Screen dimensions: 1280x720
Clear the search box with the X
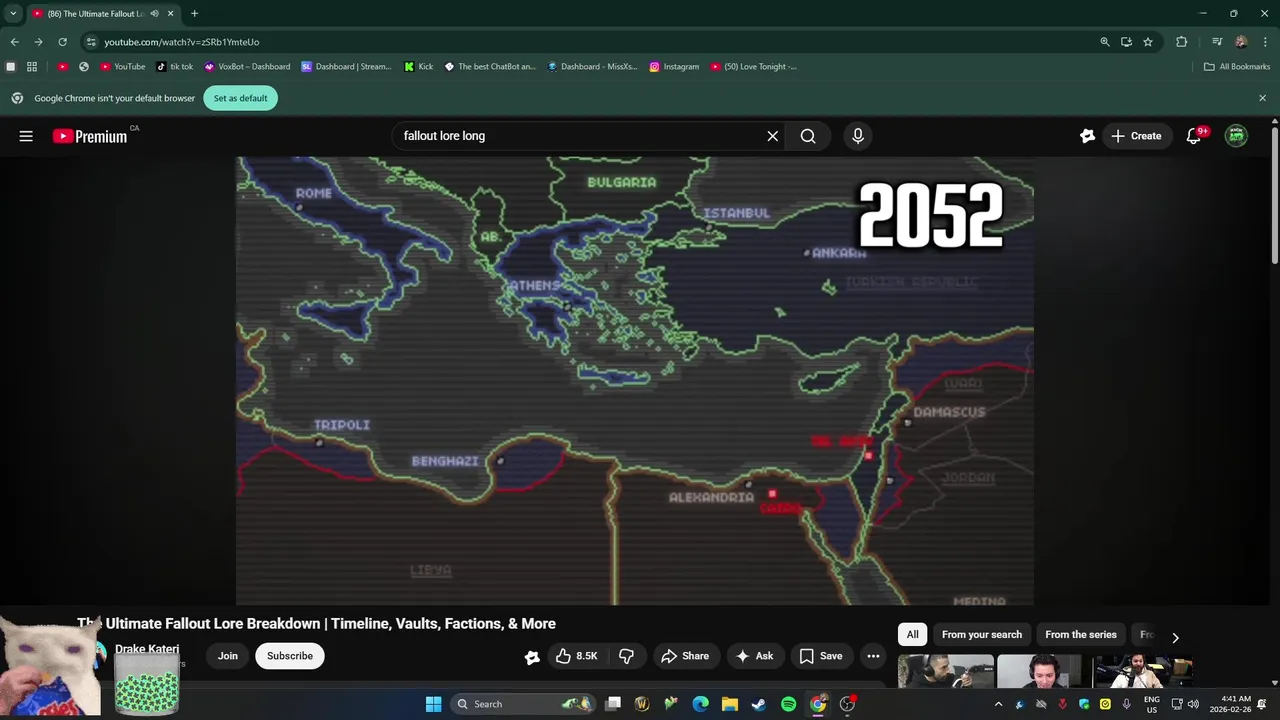point(772,136)
